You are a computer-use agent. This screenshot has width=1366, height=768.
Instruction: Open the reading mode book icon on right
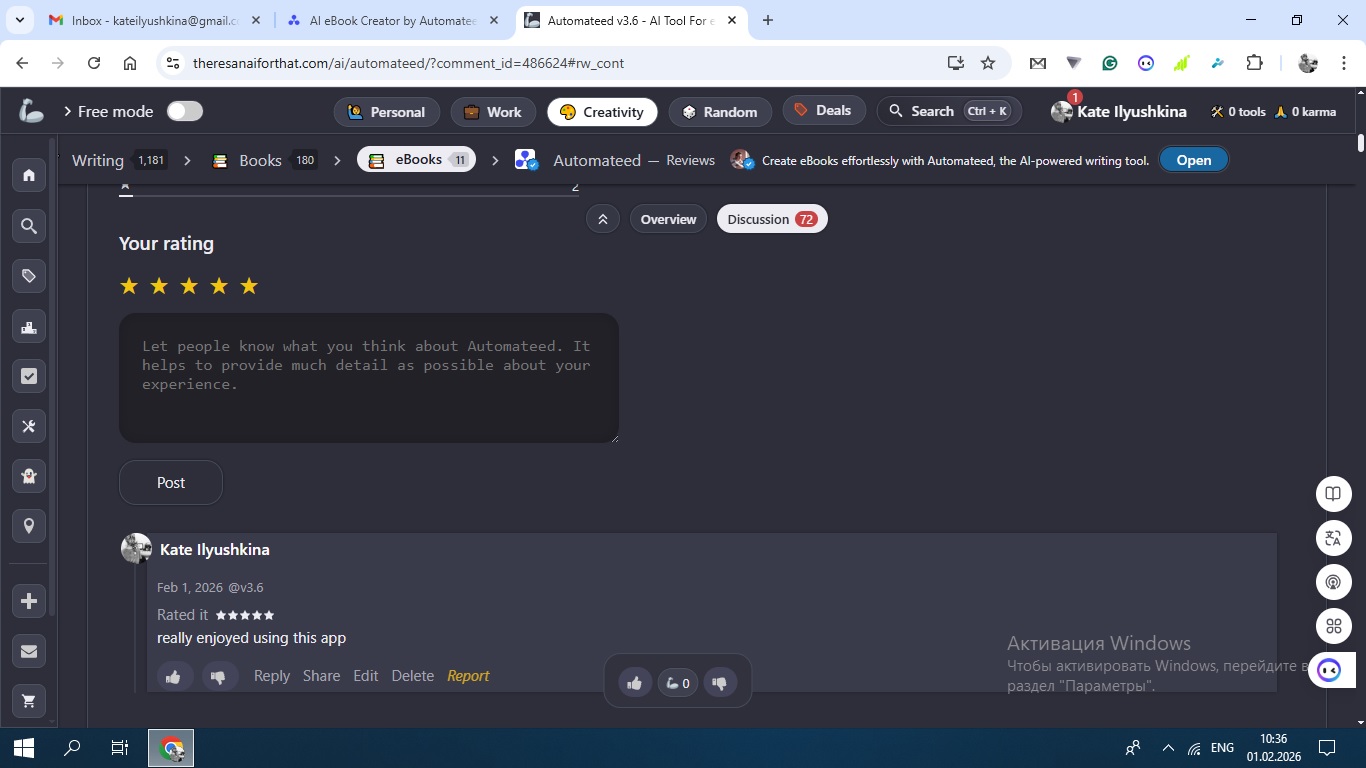coord(1333,494)
